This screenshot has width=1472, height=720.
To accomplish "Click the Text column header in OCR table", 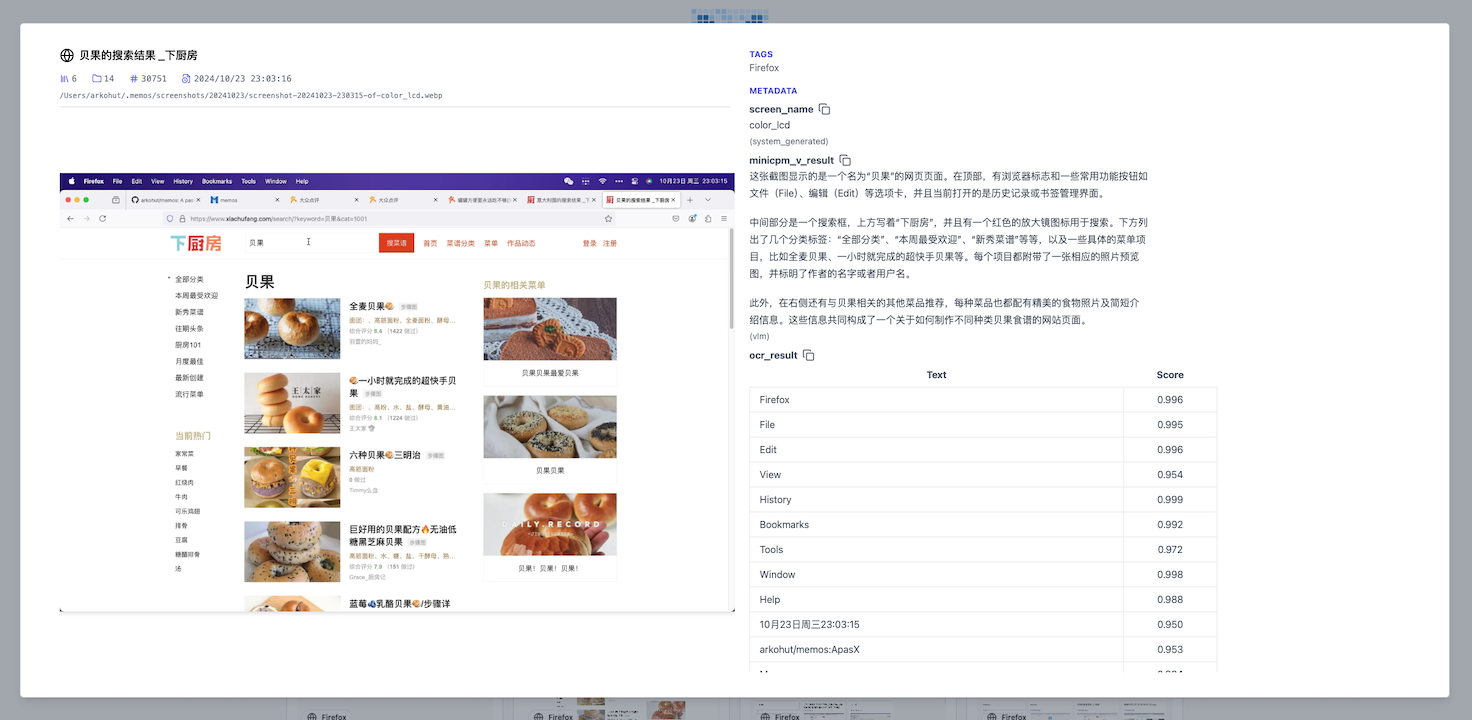I will pyautogui.click(x=936, y=375).
